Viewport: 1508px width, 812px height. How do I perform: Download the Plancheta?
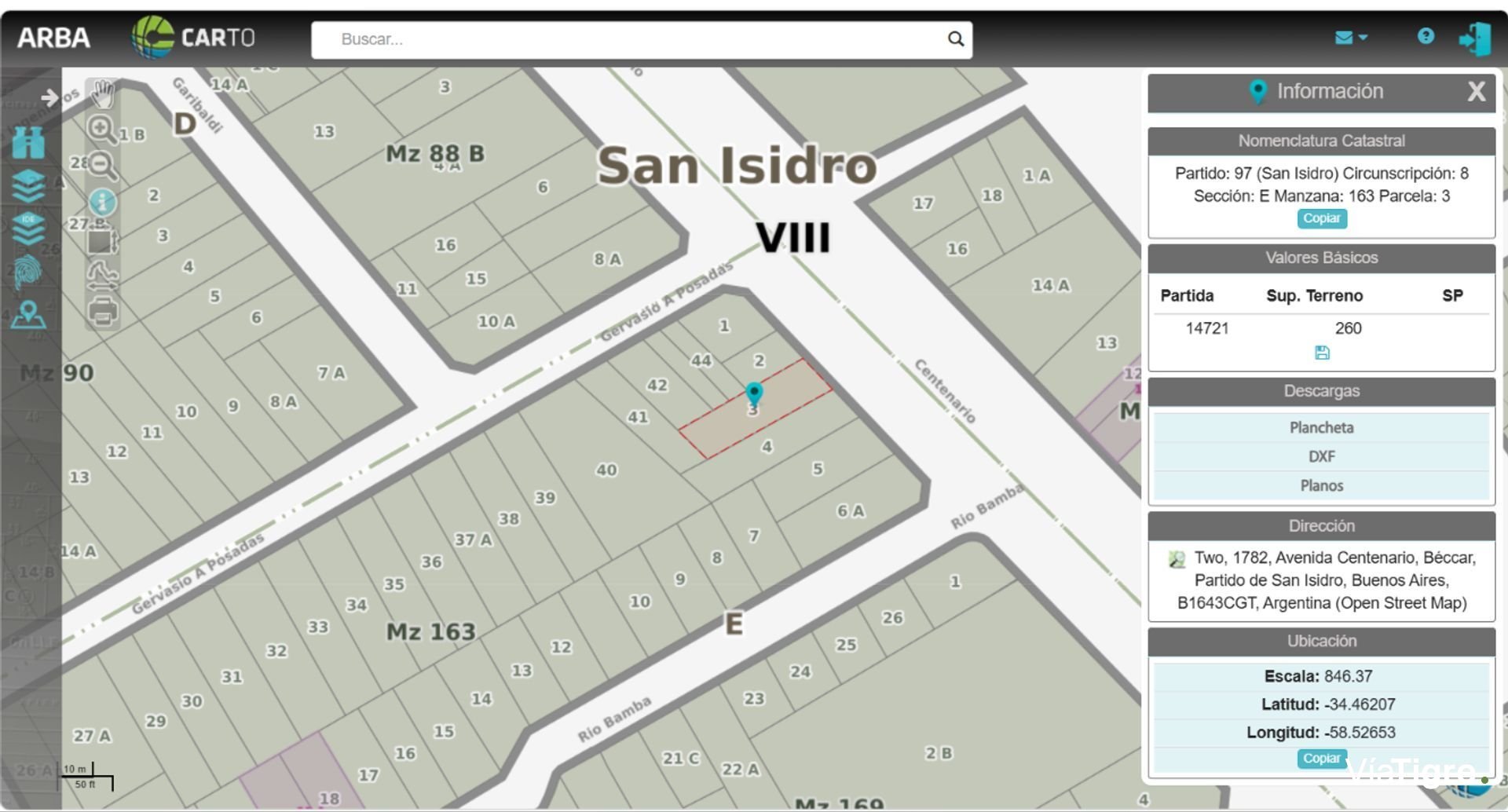pyautogui.click(x=1321, y=428)
